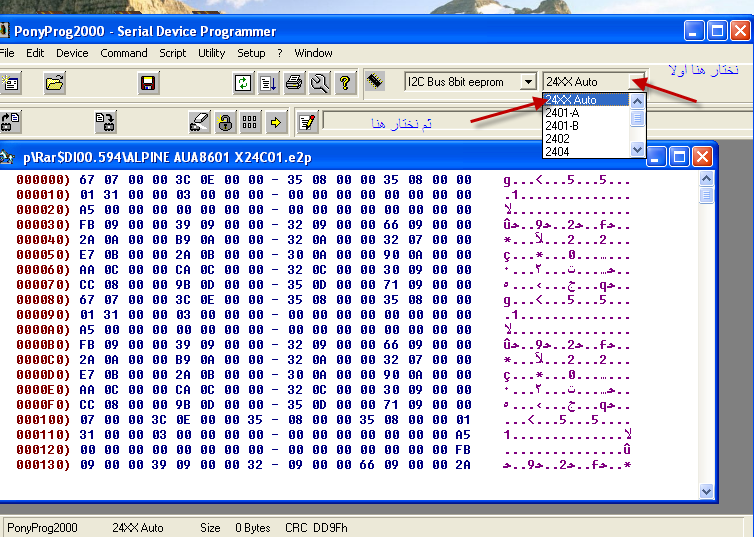Image resolution: width=754 pixels, height=537 pixels.
Task: Click the Write Device icon
Action: pyautogui.click(x=105, y=122)
